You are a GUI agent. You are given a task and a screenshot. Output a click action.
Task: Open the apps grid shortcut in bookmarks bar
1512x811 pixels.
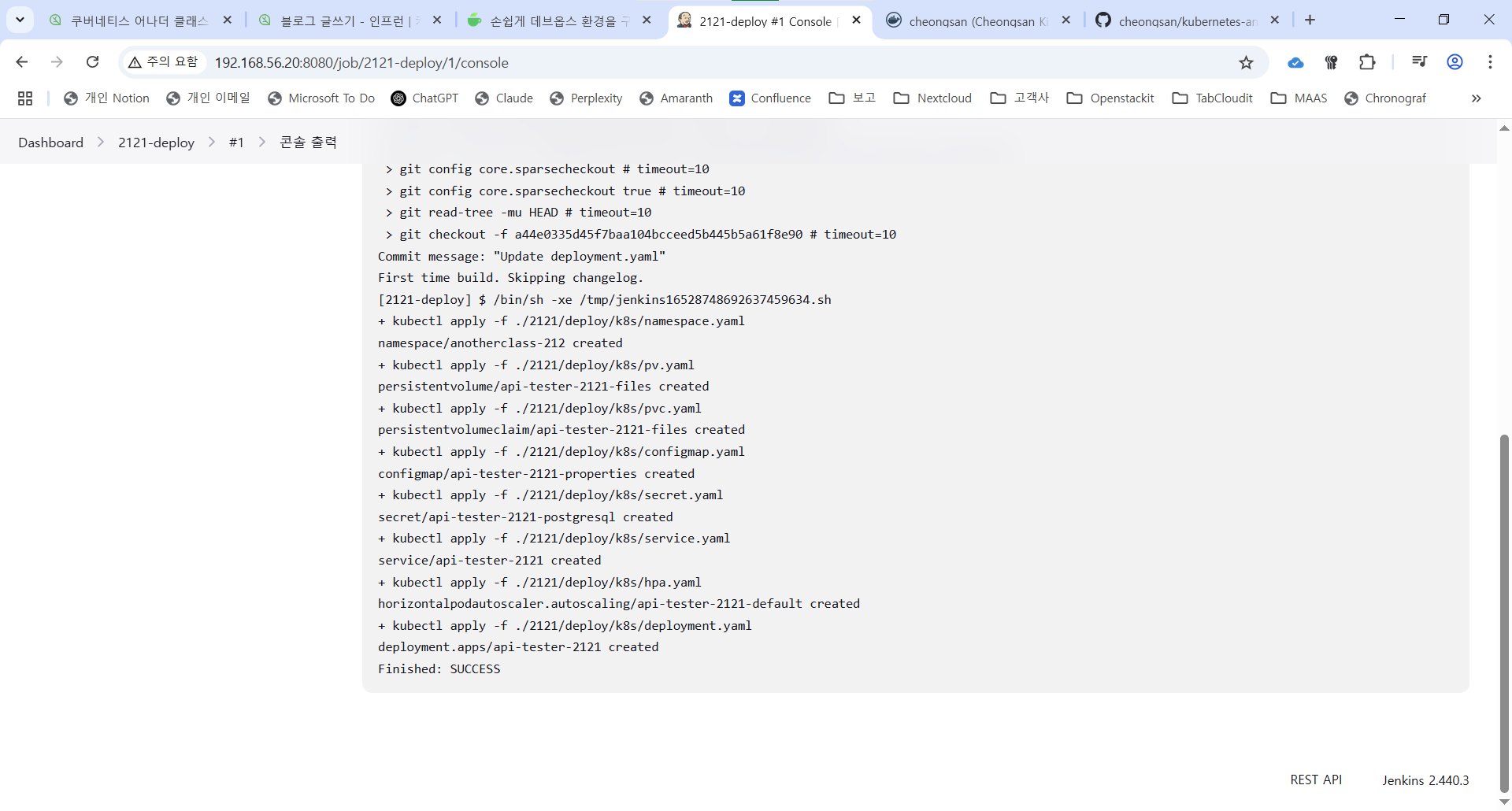point(25,98)
